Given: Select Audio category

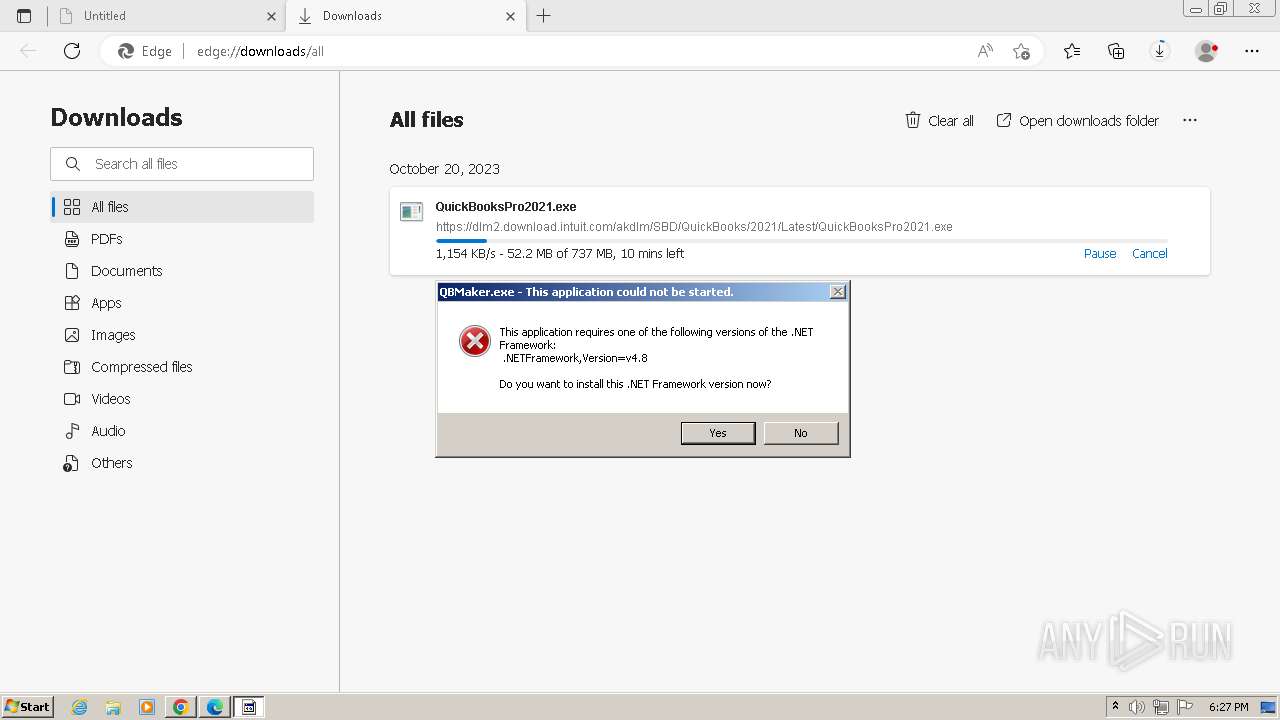Looking at the screenshot, I should point(182,431).
